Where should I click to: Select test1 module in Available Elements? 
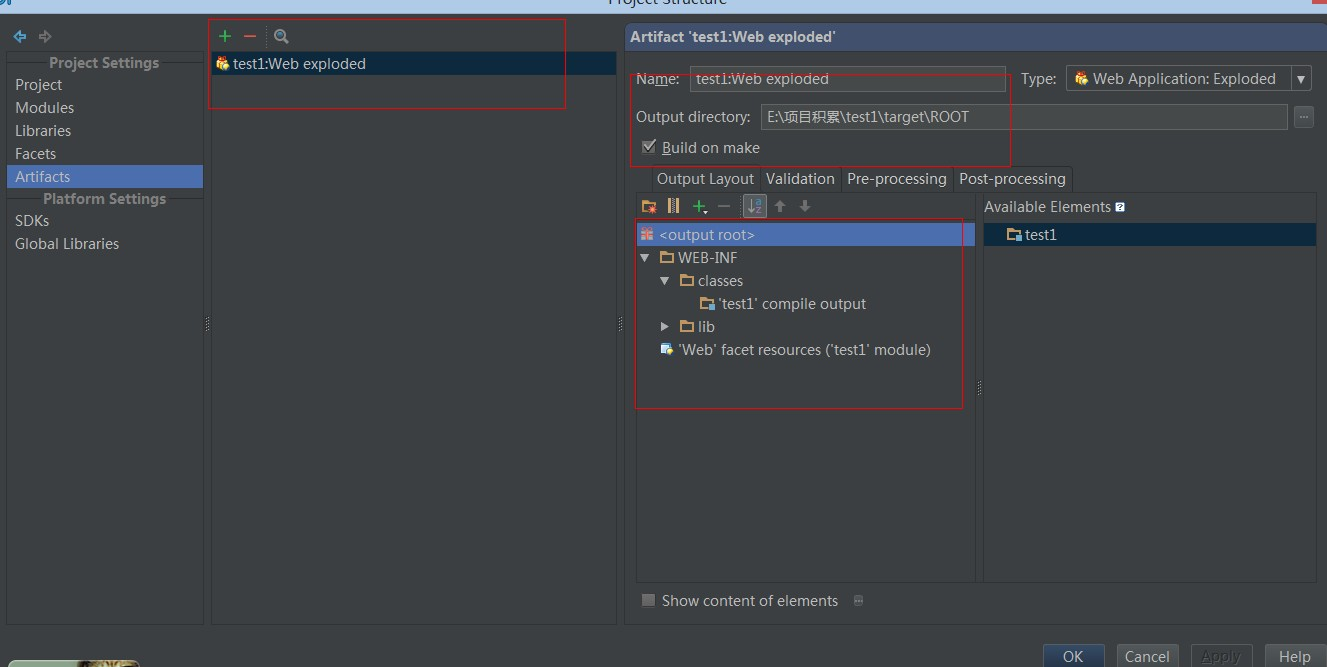pos(1150,235)
